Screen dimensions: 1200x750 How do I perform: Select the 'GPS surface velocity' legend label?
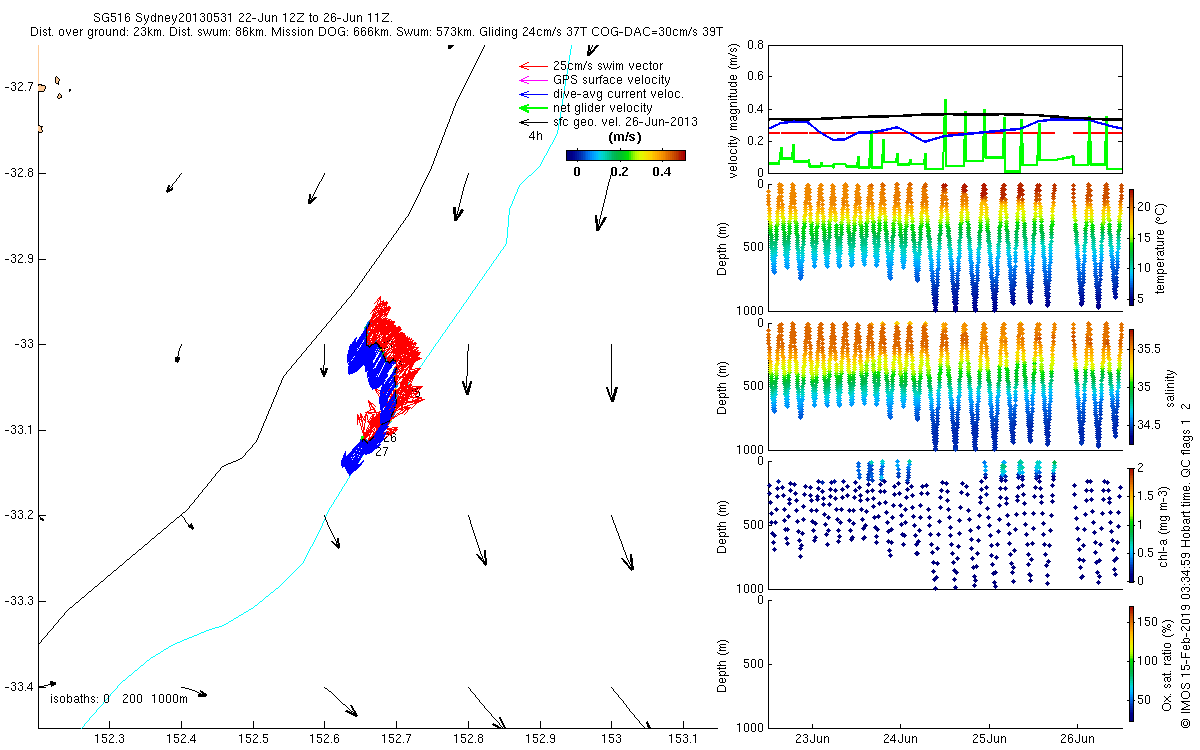611,80
